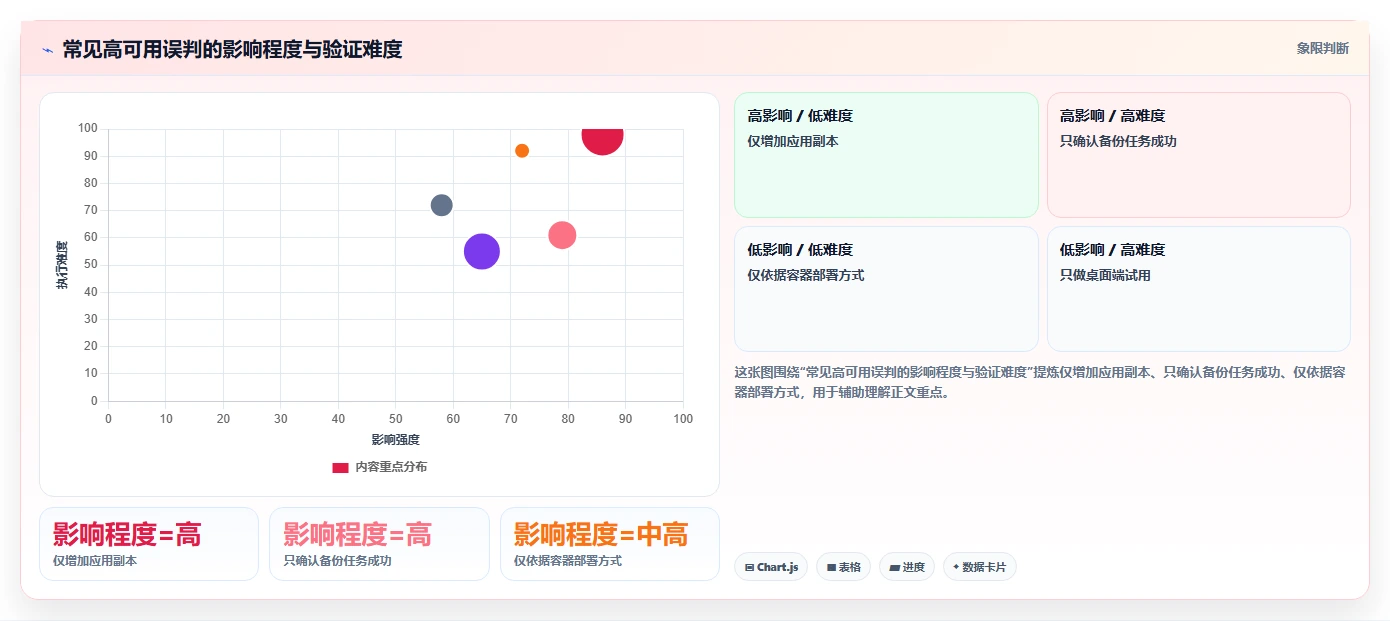Open the 高影响 / 低难度 quadrant card
1390x621 pixels.
886,155
